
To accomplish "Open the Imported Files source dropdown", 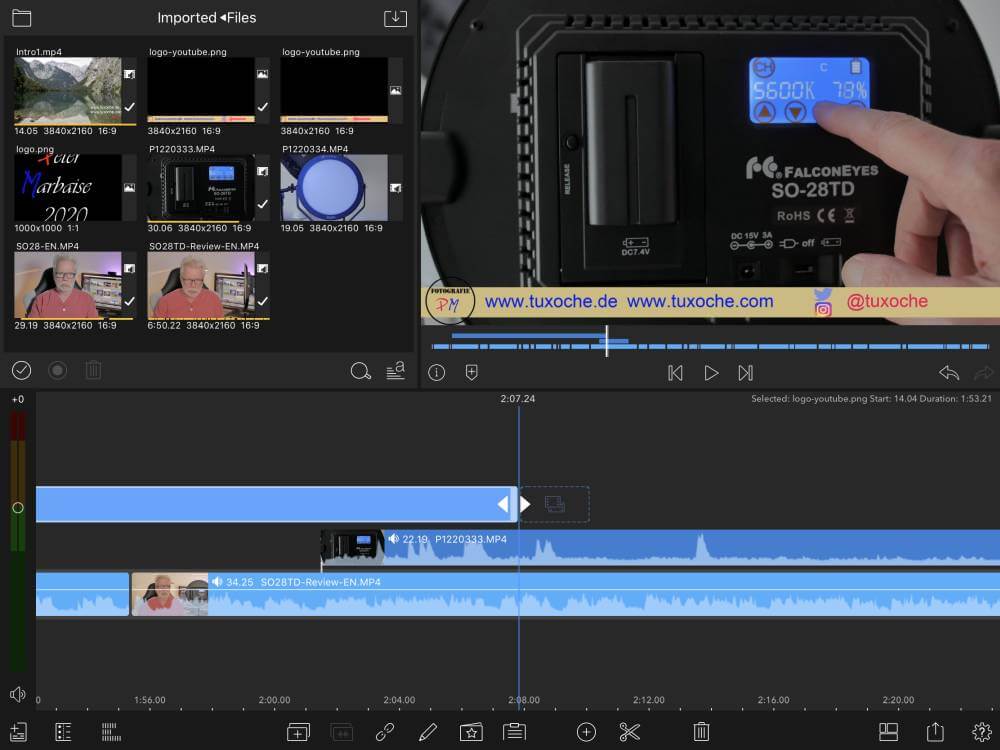I will 207,18.
